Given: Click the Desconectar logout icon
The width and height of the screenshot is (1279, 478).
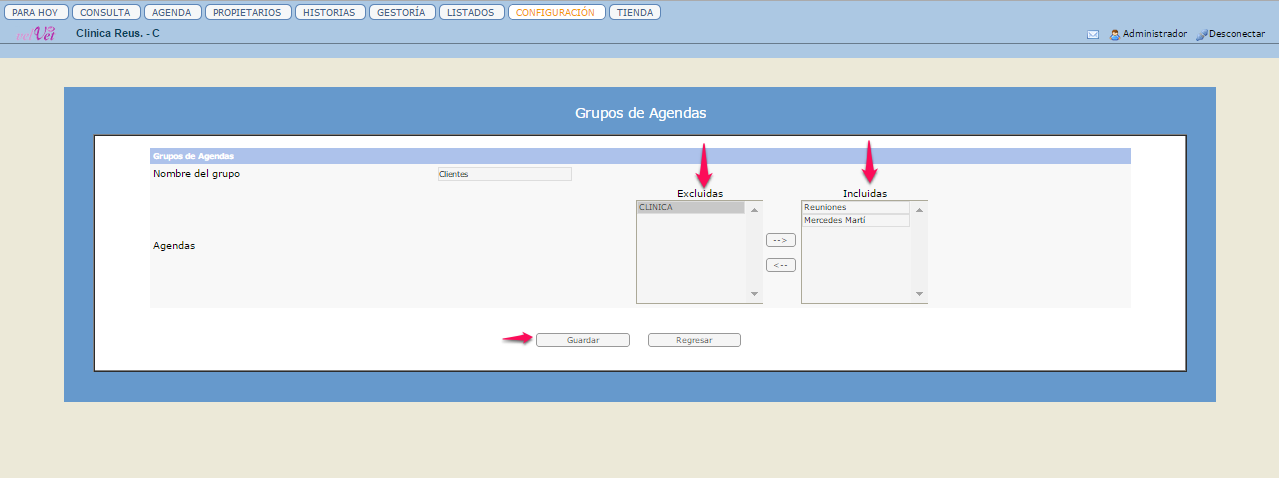Looking at the screenshot, I should [1202, 34].
